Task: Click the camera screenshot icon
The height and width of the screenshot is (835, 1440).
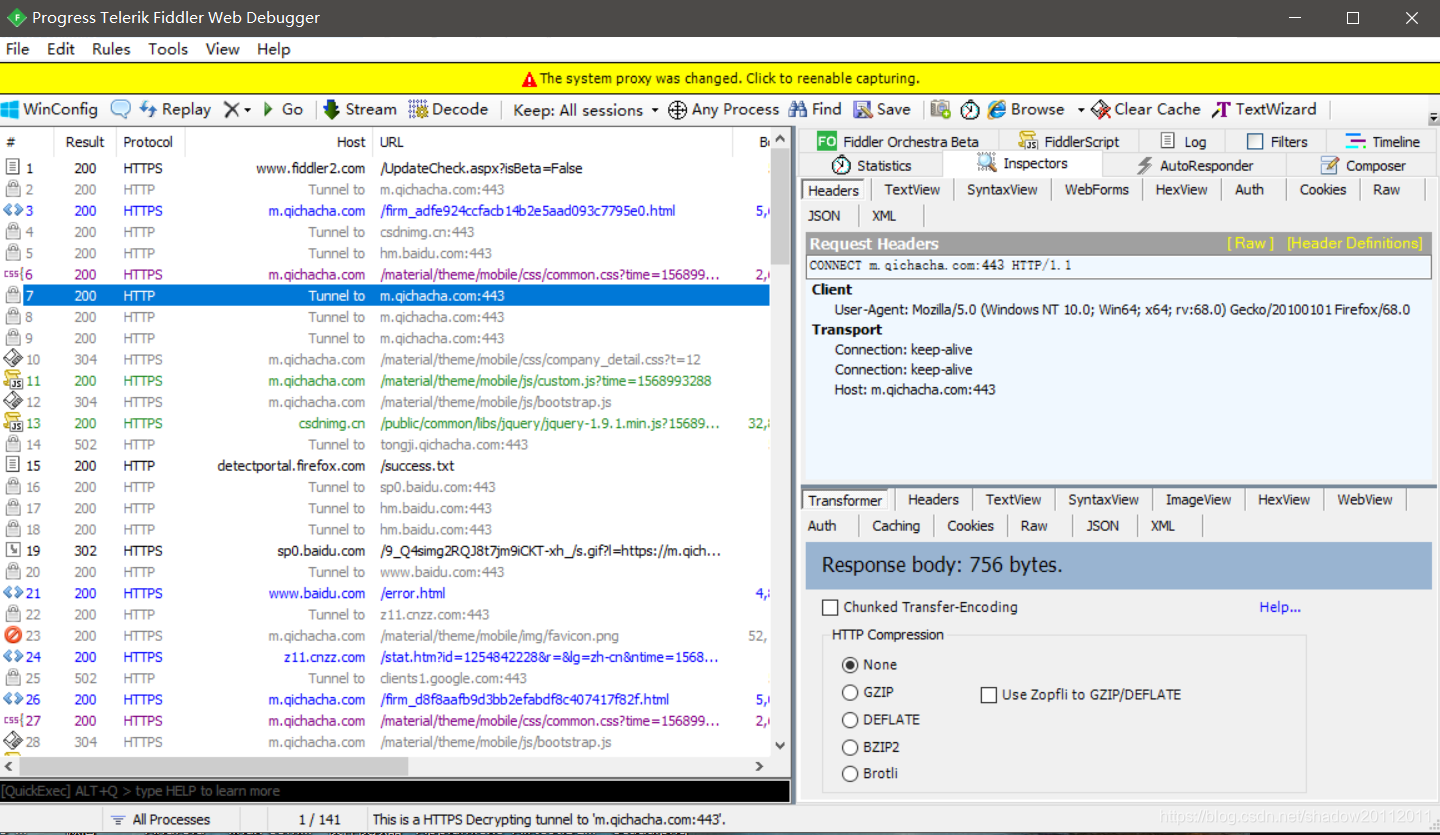Action: [940, 109]
